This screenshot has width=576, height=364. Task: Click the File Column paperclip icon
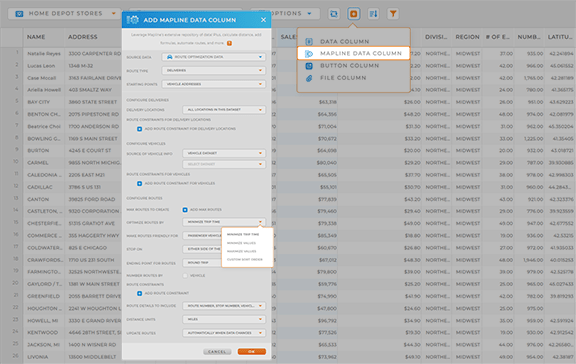click(x=309, y=78)
